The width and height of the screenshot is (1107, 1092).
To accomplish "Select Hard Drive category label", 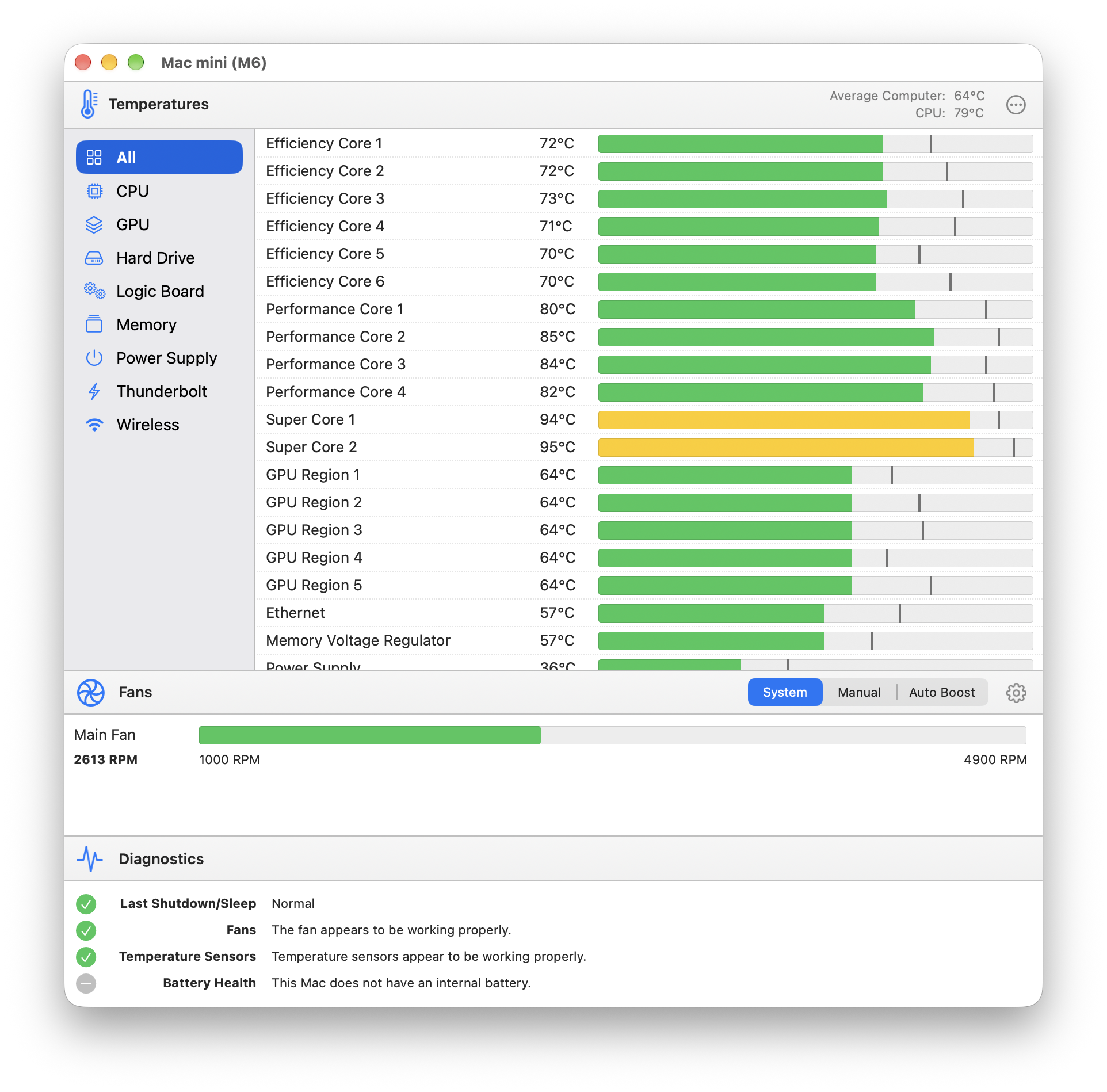I will tap(155, 258).
